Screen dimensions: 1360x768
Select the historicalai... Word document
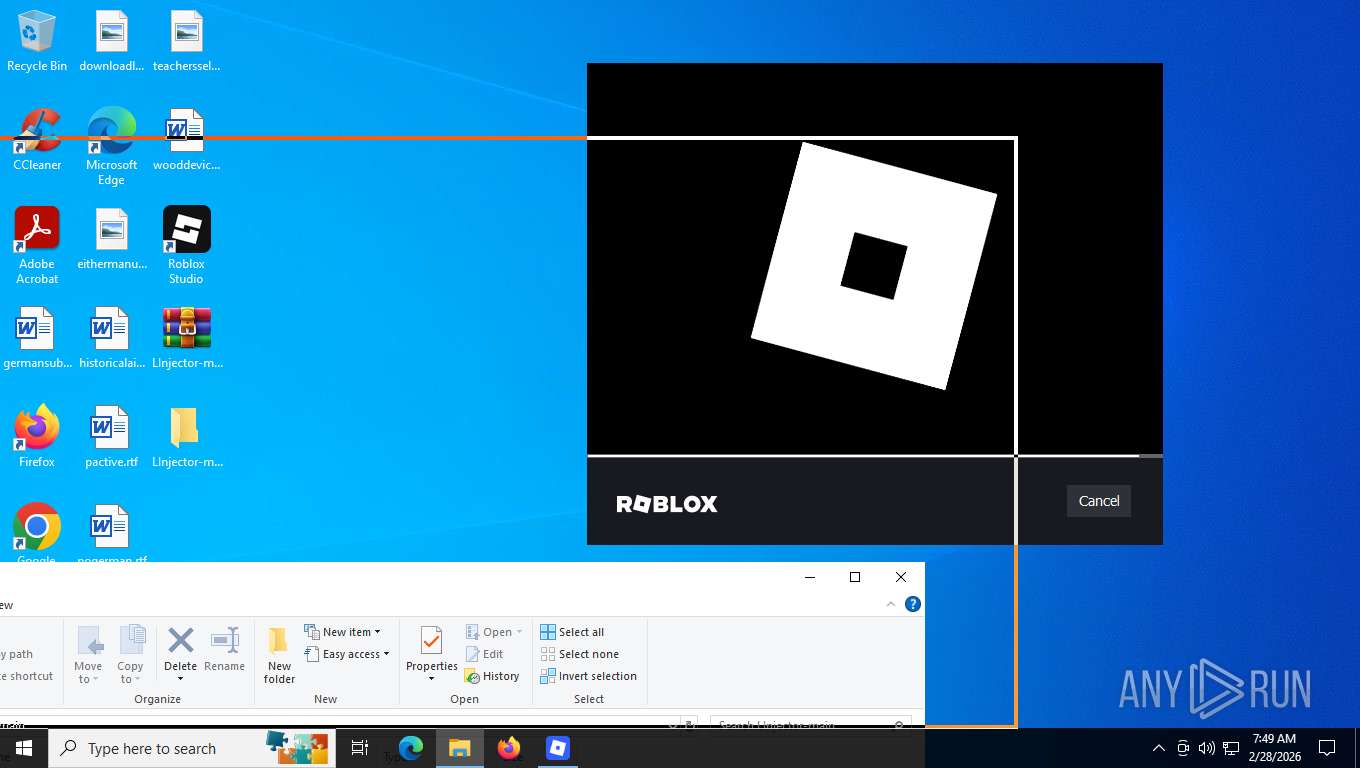pos(111,338)
